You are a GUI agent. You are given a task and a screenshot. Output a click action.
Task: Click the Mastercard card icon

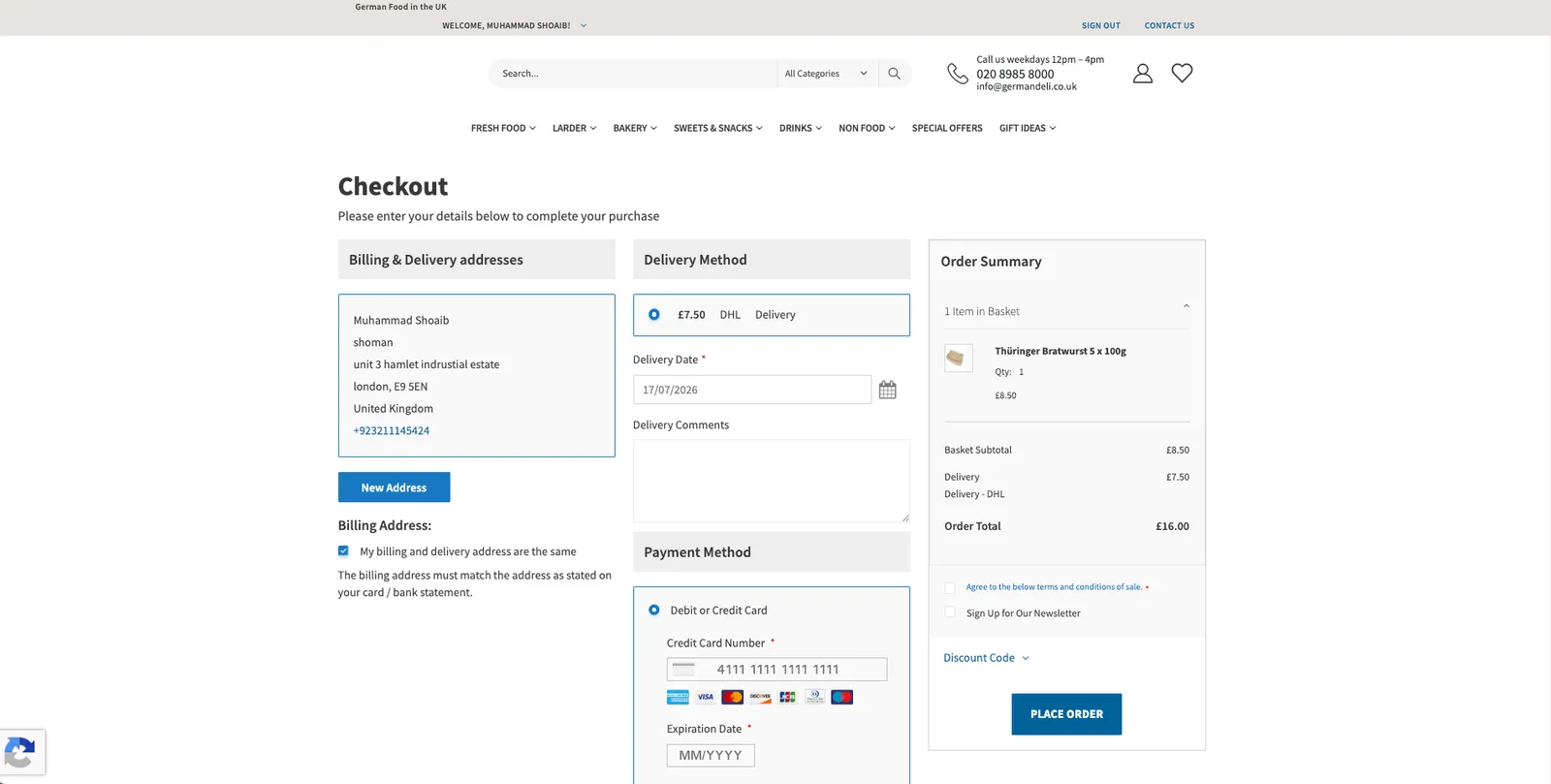click(733, 697)
